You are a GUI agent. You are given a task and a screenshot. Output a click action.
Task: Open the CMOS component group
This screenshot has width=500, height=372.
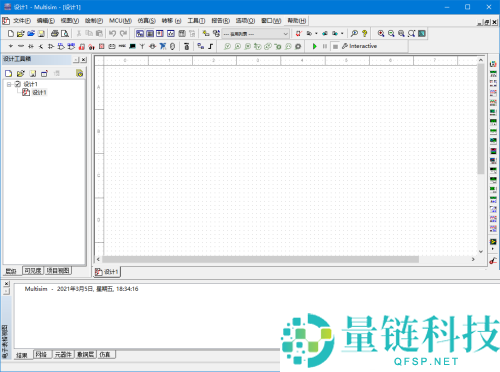tap(71, 46)
